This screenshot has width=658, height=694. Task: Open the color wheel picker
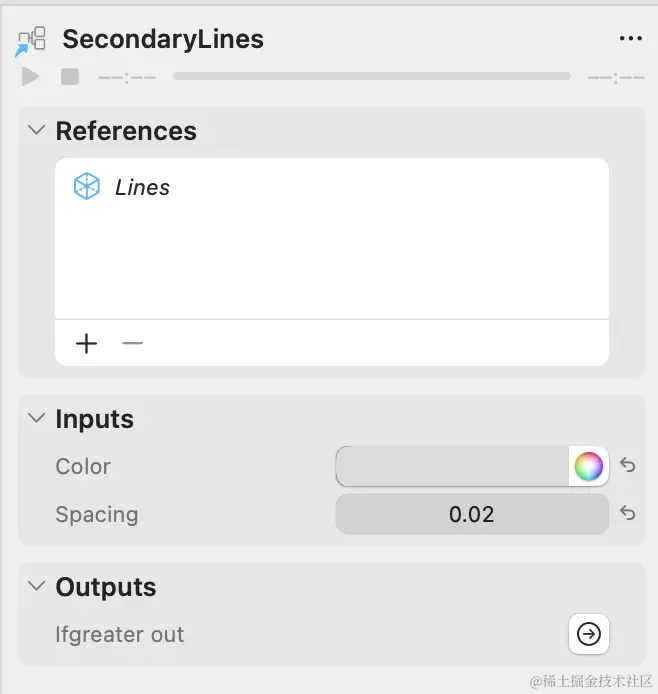pyautogui.click(x=589, y=466)
